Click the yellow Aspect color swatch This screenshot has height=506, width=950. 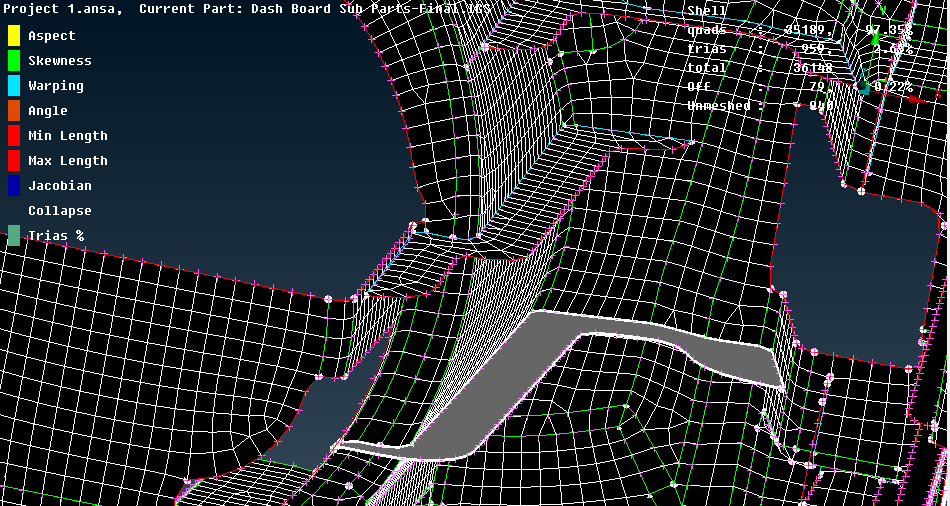[x=14, y=36]
